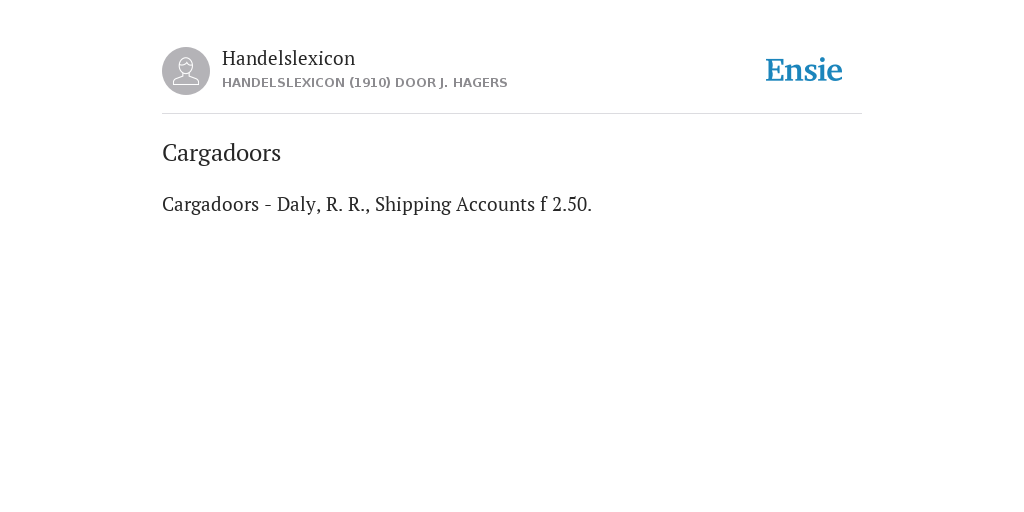
Task: Click the letter E of Ensie logo
Action: 775,70
